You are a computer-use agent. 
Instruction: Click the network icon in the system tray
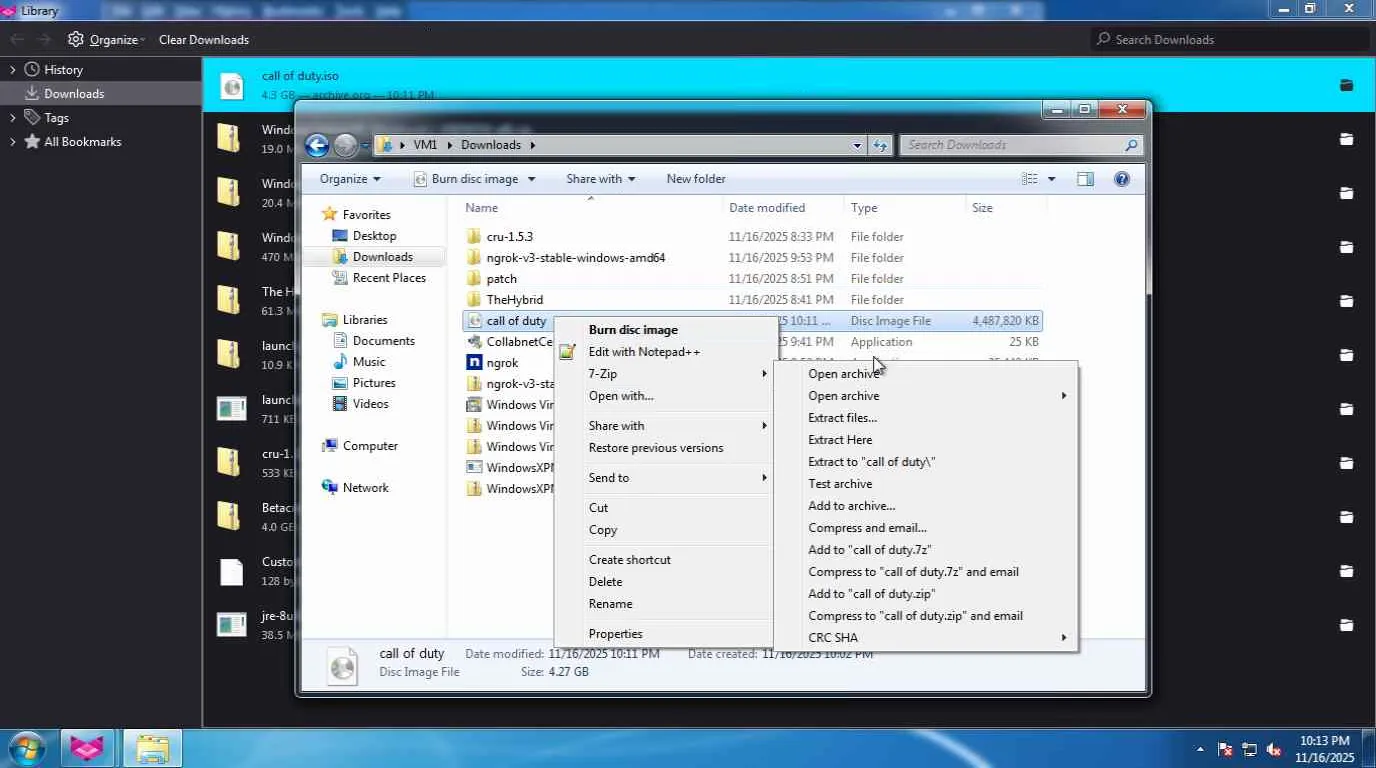pos(1250,749)
